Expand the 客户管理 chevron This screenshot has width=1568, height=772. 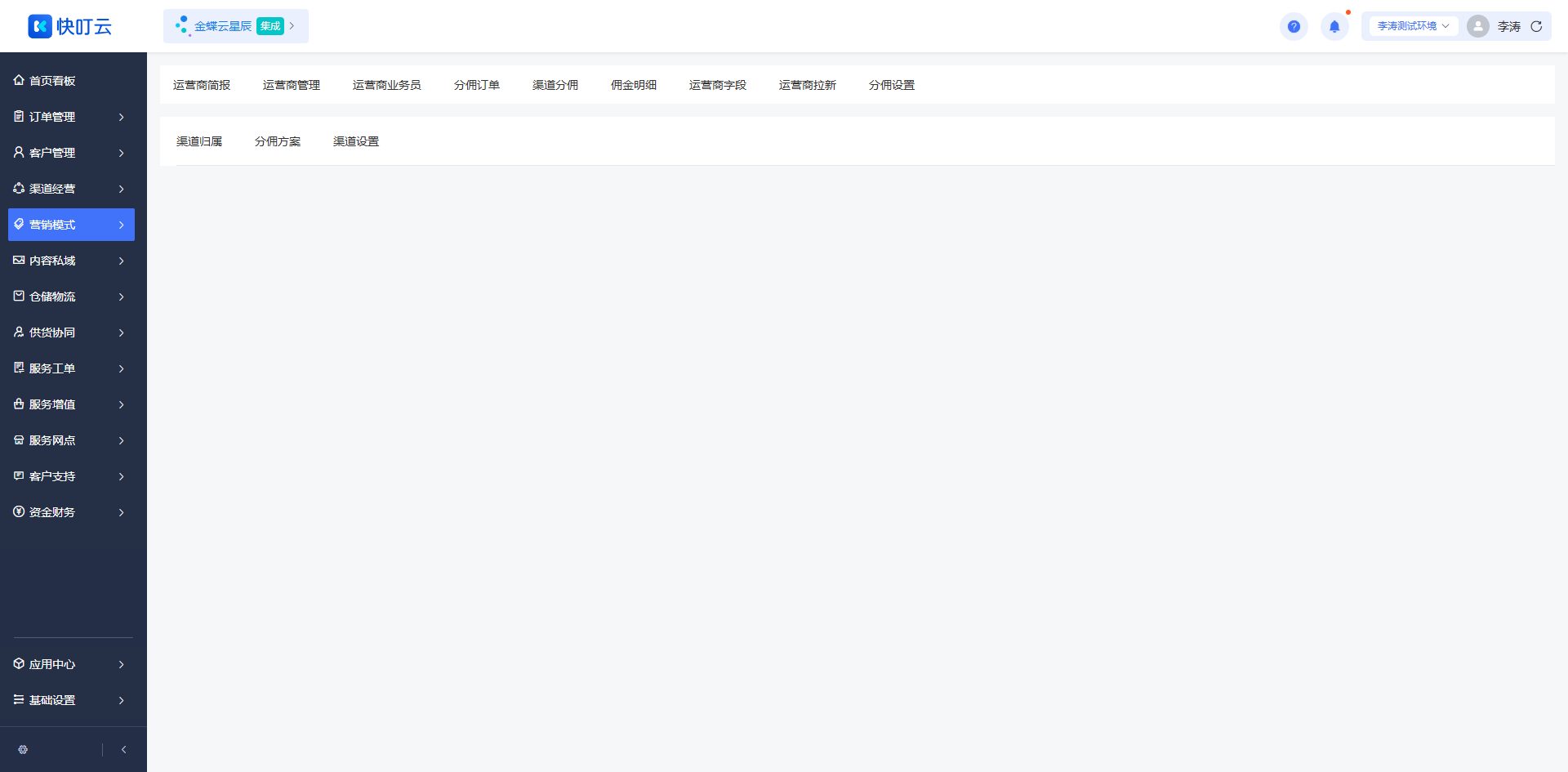pos(121,153)
